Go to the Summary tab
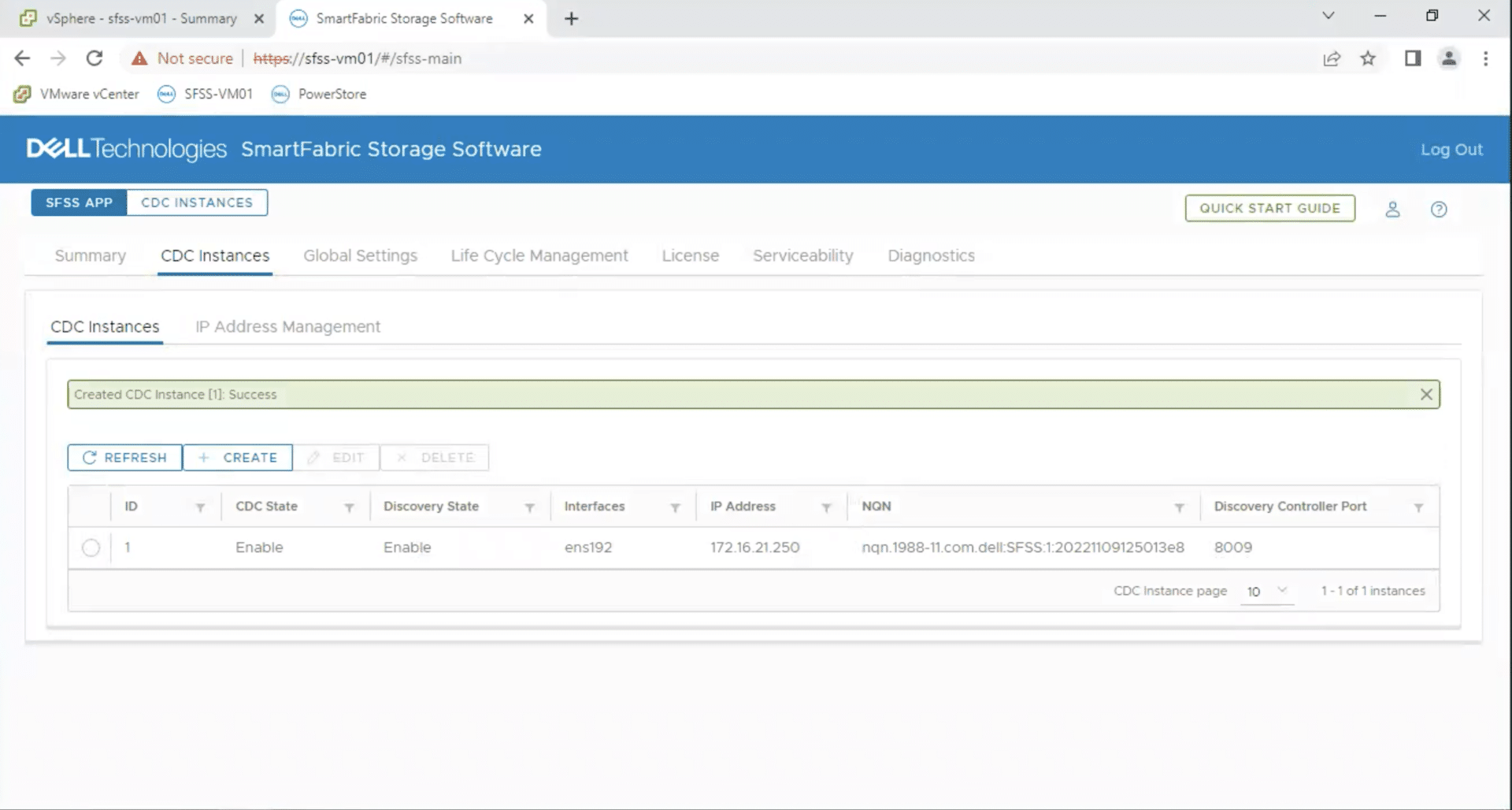 click(91, 255)
